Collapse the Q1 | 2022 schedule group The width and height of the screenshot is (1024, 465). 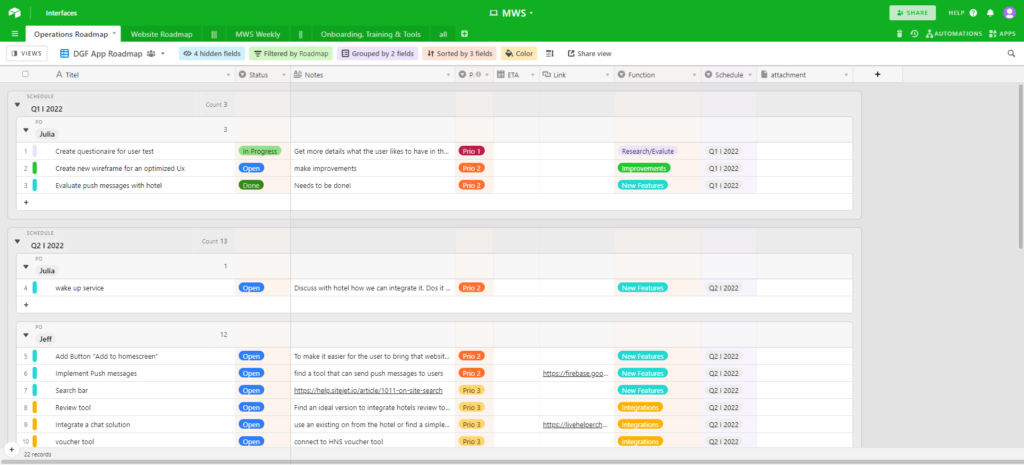point(17,104)
